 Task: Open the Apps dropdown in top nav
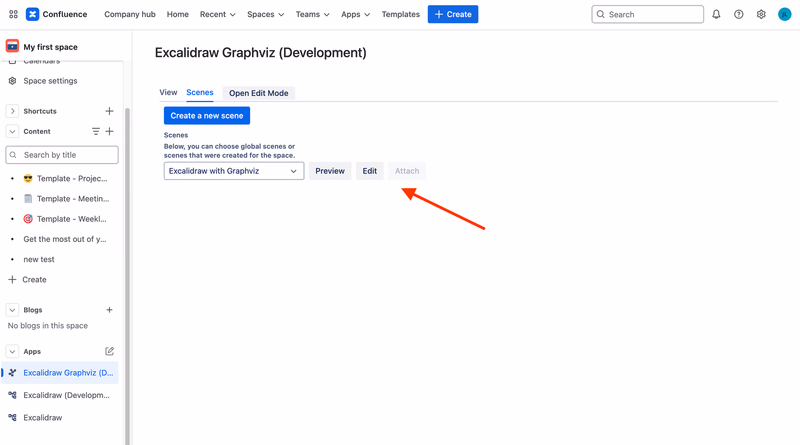pyautogui.click(x=356, y=14)
